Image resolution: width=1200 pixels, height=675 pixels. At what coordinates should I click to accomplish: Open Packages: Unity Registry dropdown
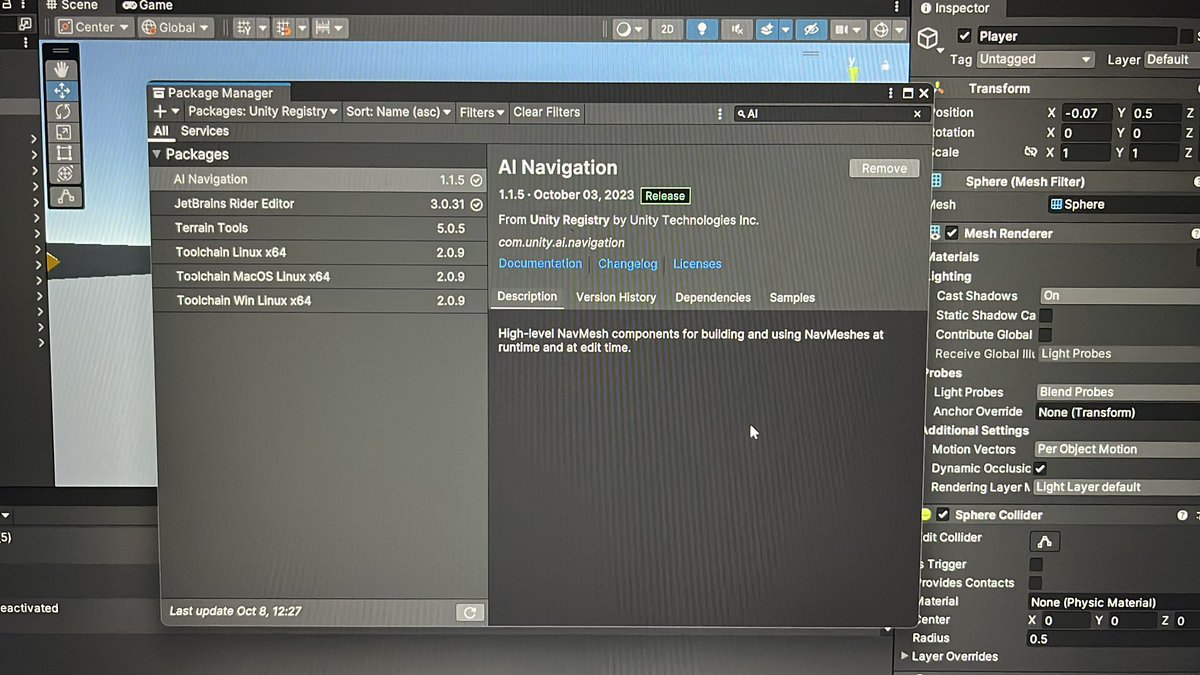pos(263,111)
